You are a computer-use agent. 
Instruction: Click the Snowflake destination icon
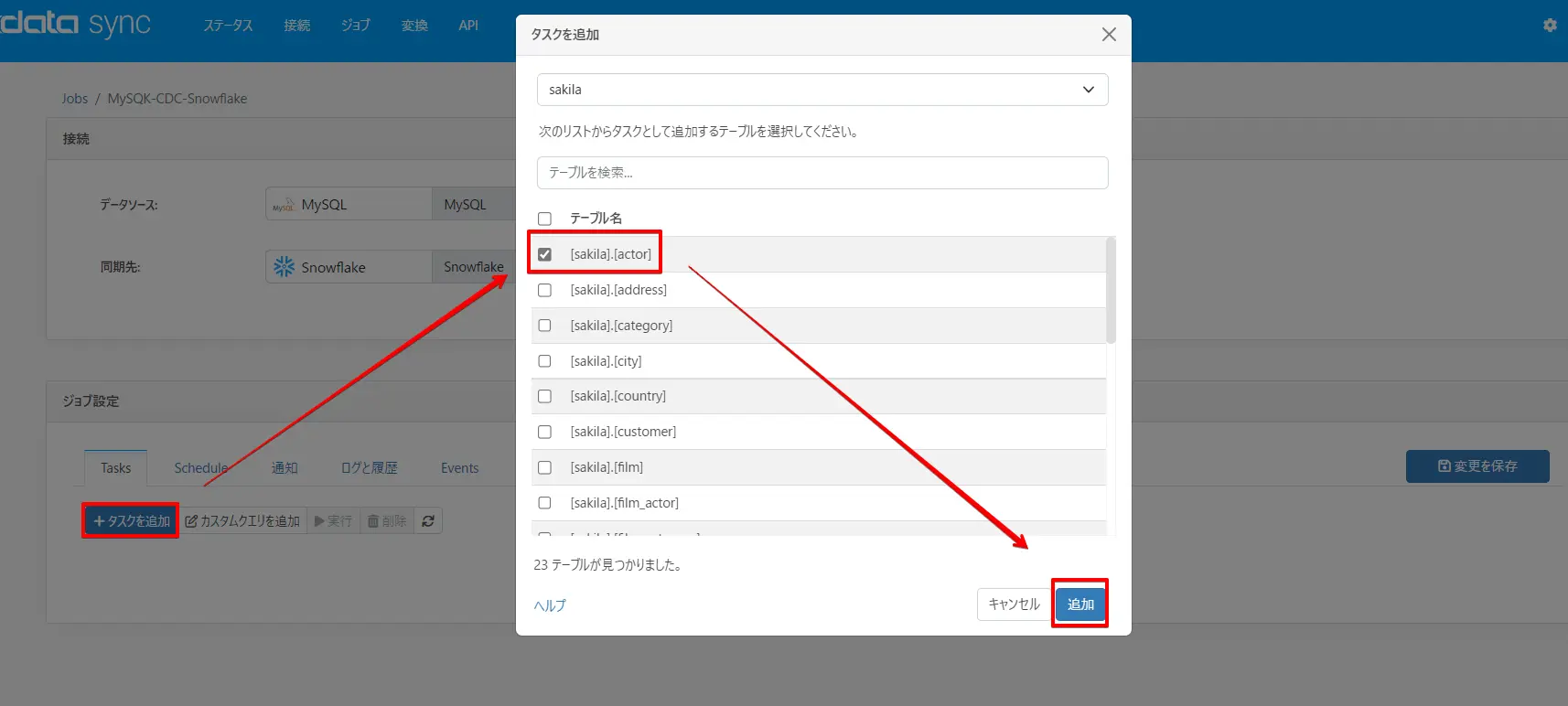pyautogui.click(x=285, y=267)
